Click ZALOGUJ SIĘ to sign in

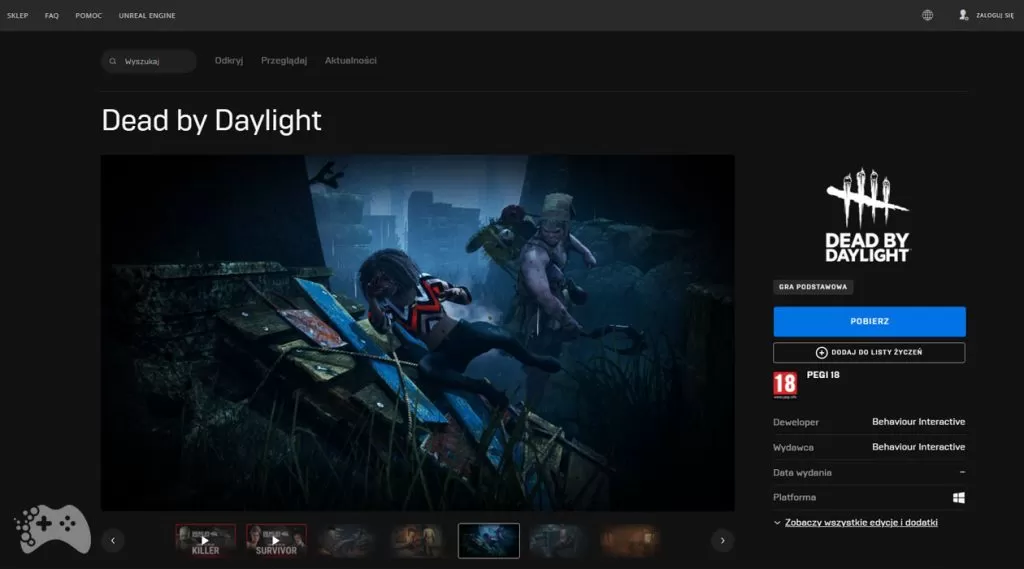[995, 16]
